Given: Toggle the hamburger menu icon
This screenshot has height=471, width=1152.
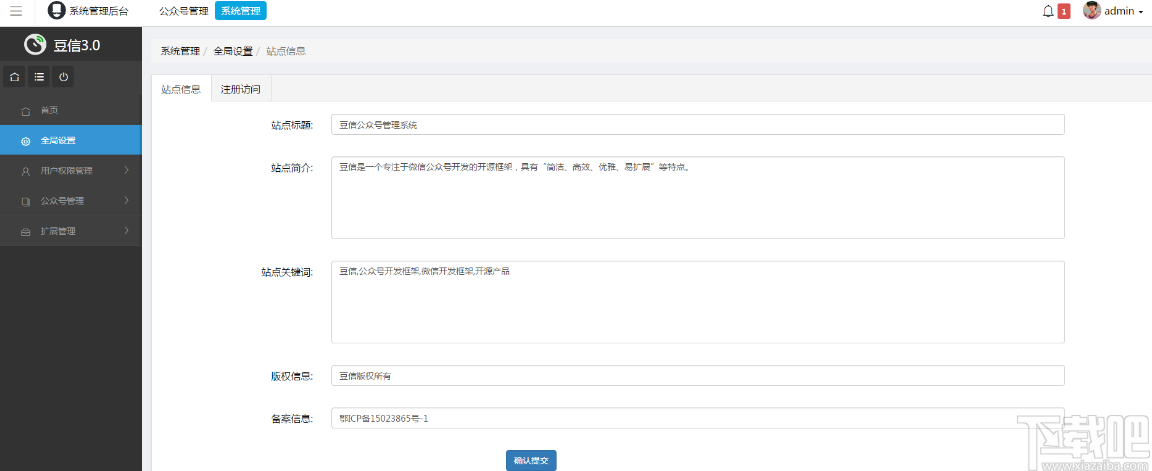Looking at the screenshot, I should pos(16,11).
